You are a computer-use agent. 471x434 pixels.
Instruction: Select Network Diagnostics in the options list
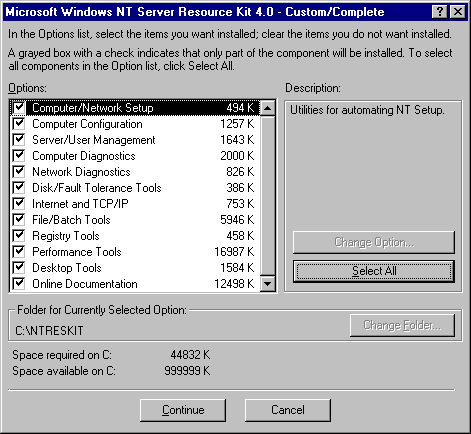tap(135, 172)
